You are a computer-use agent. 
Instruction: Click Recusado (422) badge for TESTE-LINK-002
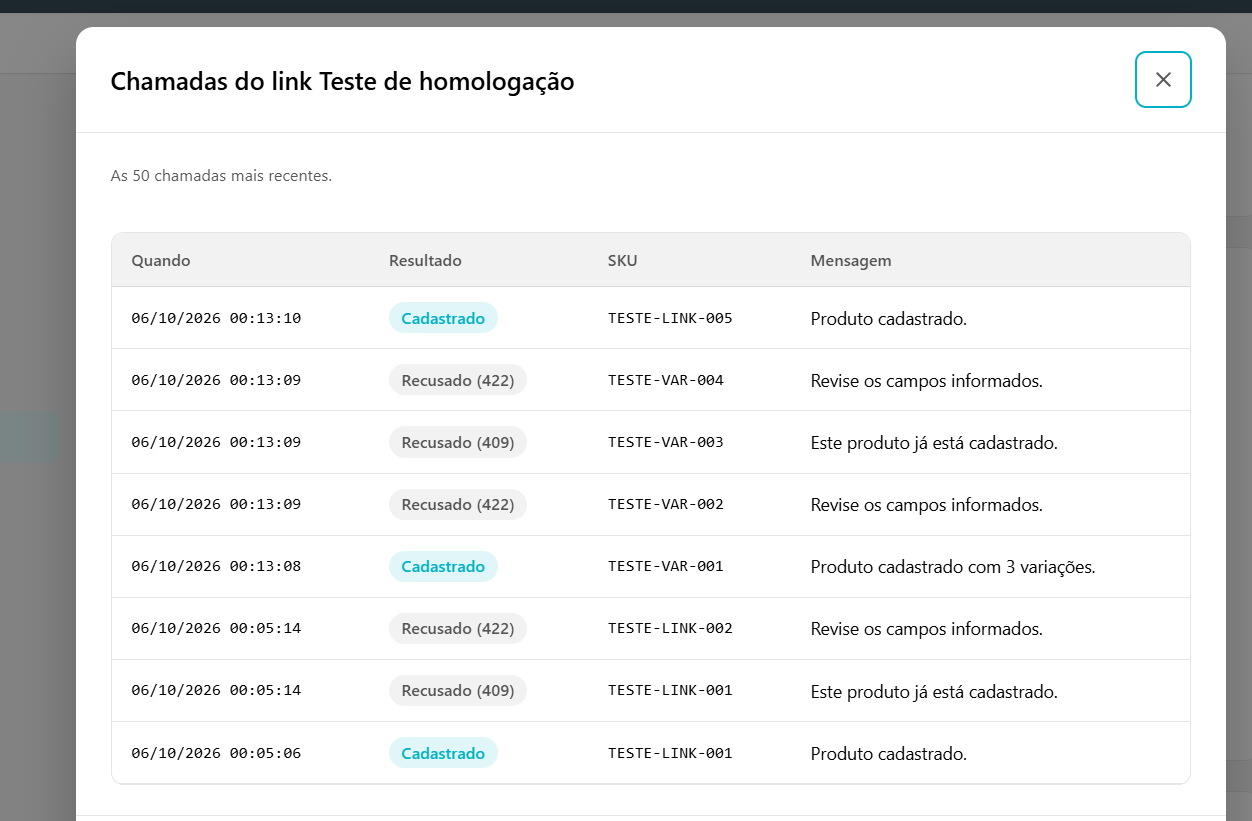tap(458, 628)
